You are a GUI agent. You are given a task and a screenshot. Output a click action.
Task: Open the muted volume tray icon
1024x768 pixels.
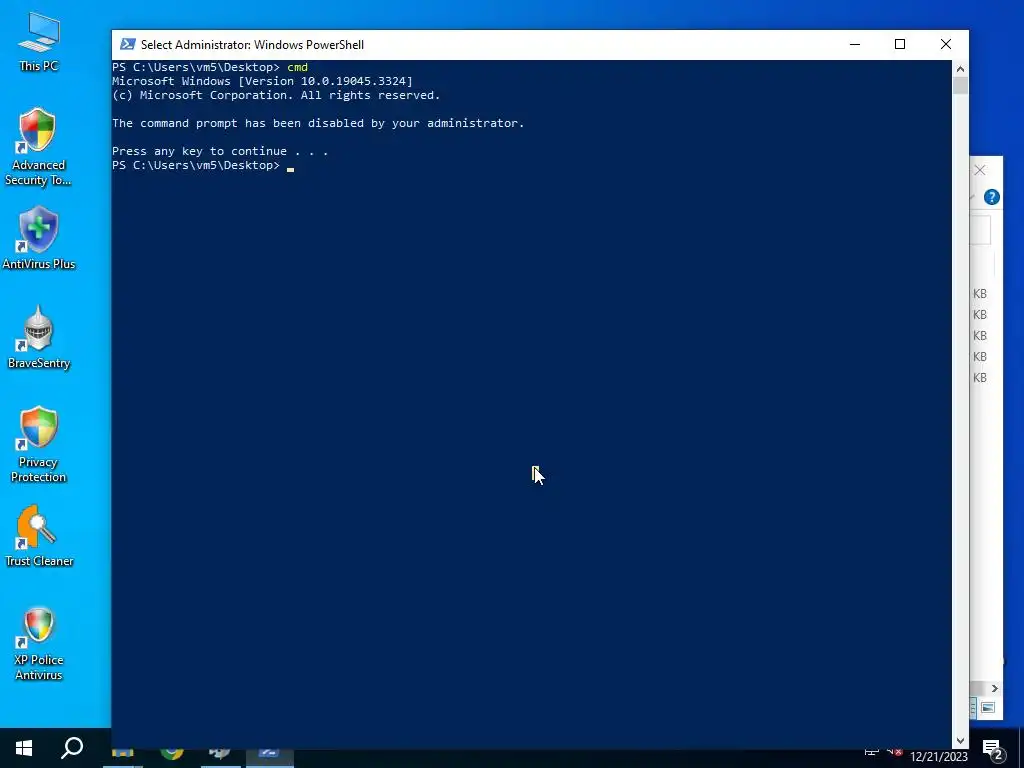coord(895,753)
